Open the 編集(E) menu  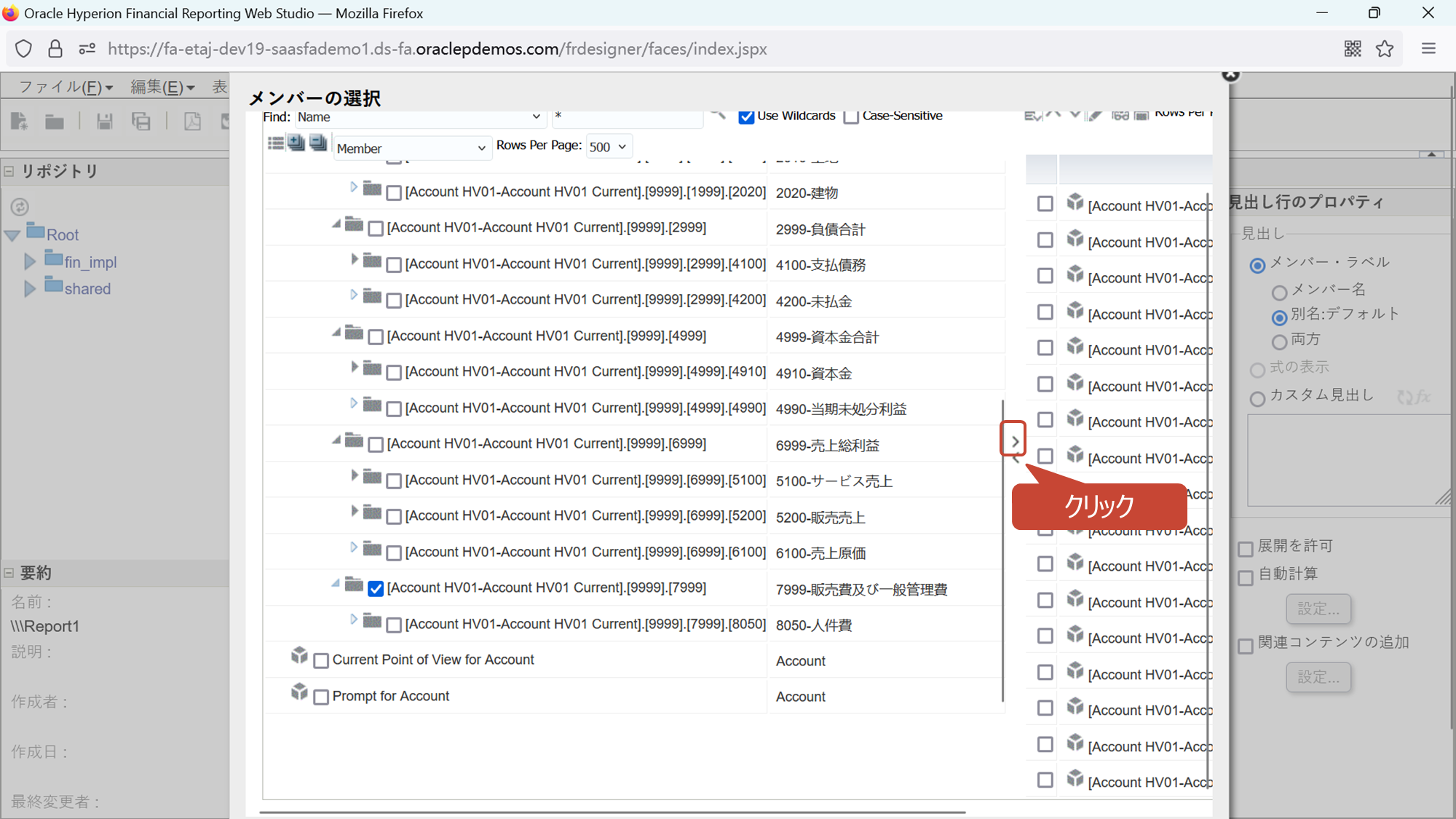[162, 87]
